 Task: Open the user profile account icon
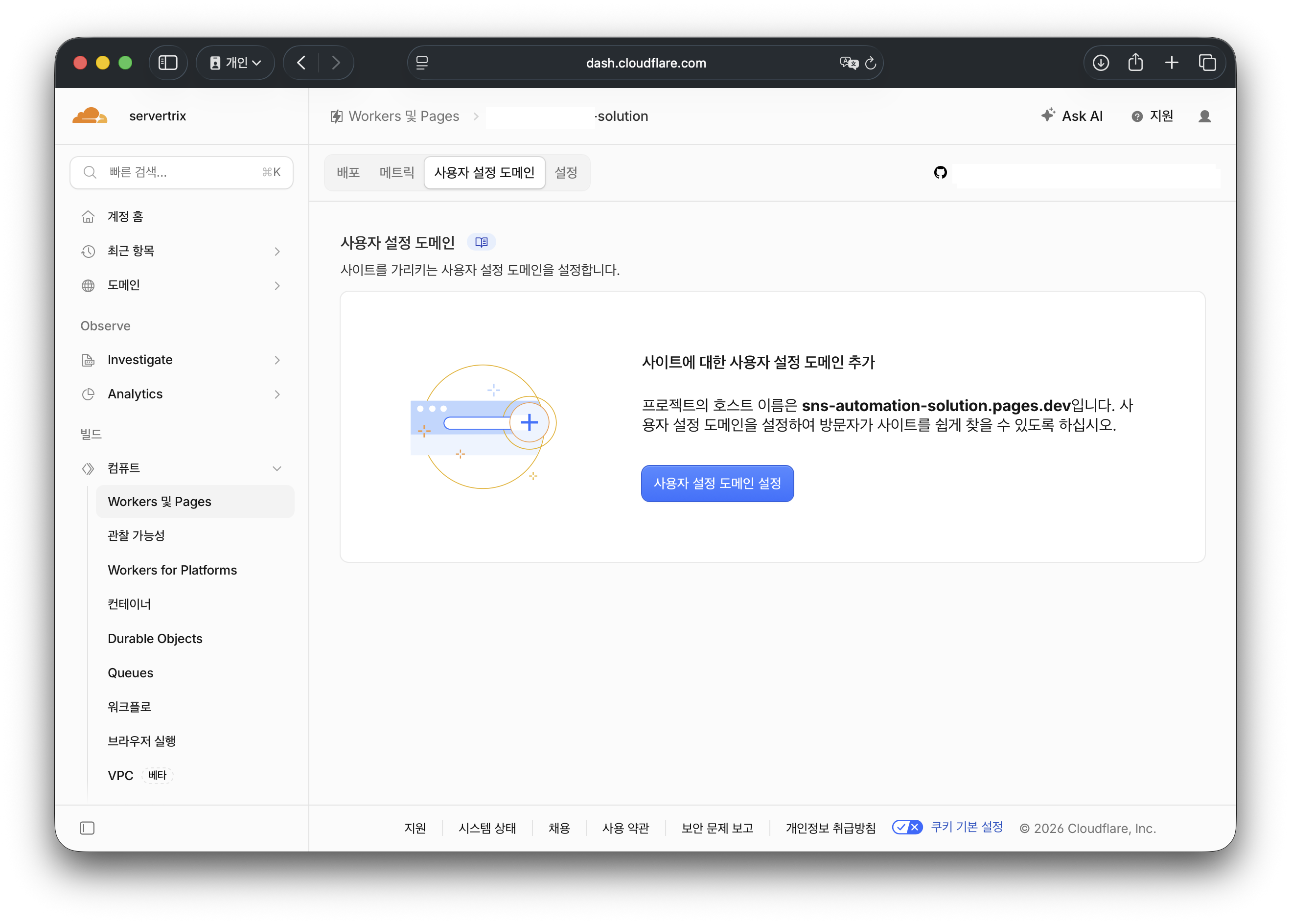tap(1204, 116)
